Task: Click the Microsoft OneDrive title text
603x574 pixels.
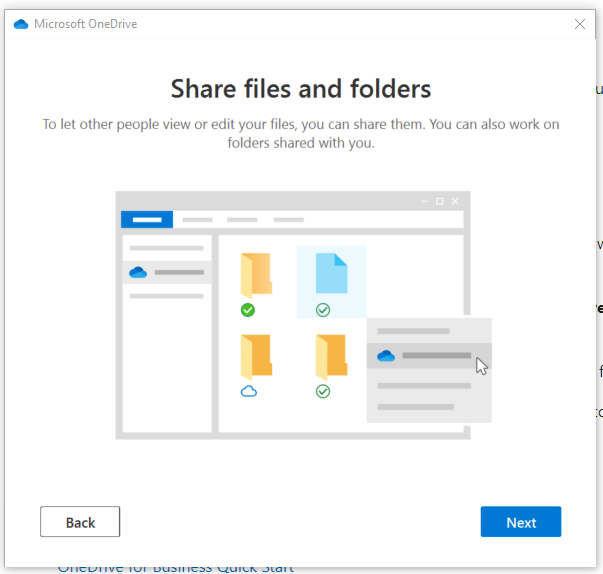Action: coord(86,24)
